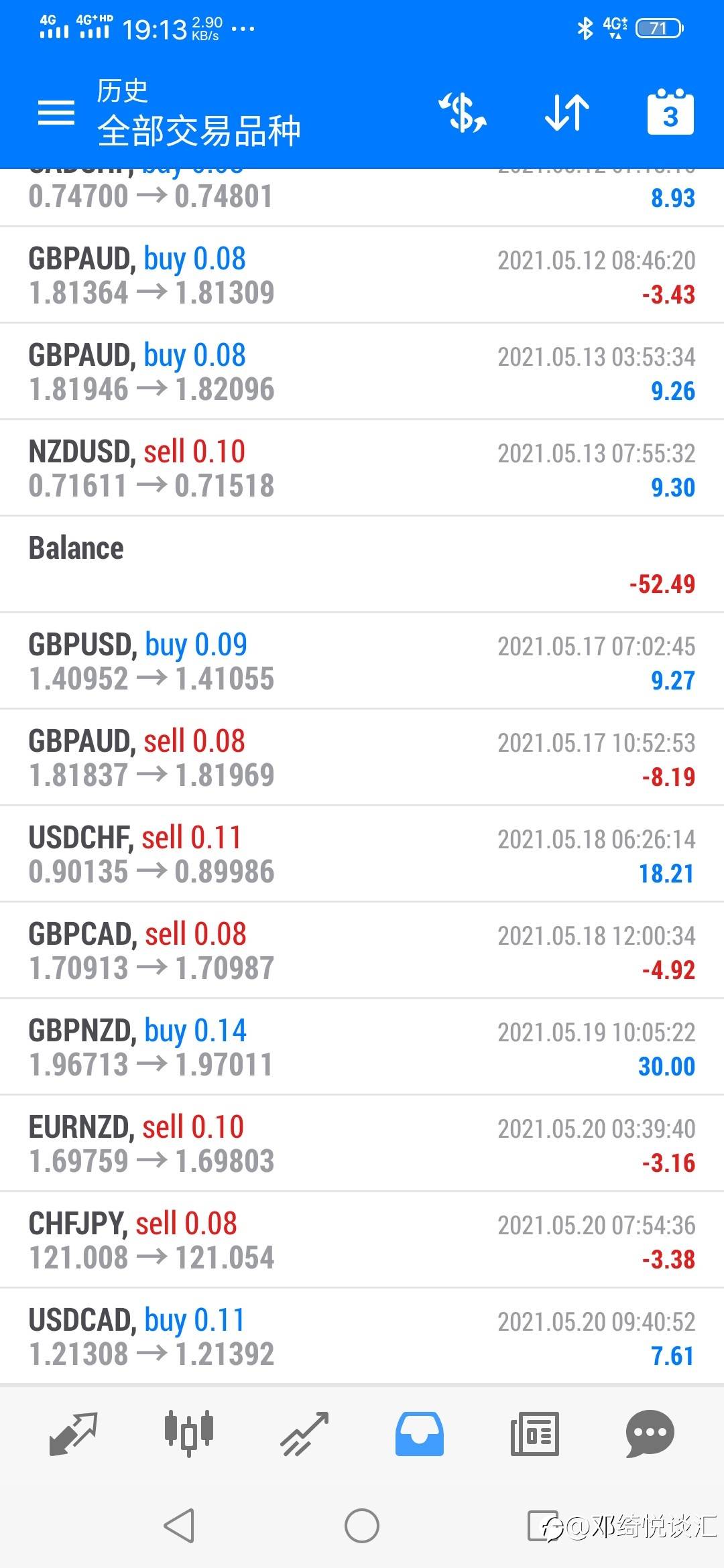Select the History inbox tab
The image size is (724, 1568).
click(419, 1434)
